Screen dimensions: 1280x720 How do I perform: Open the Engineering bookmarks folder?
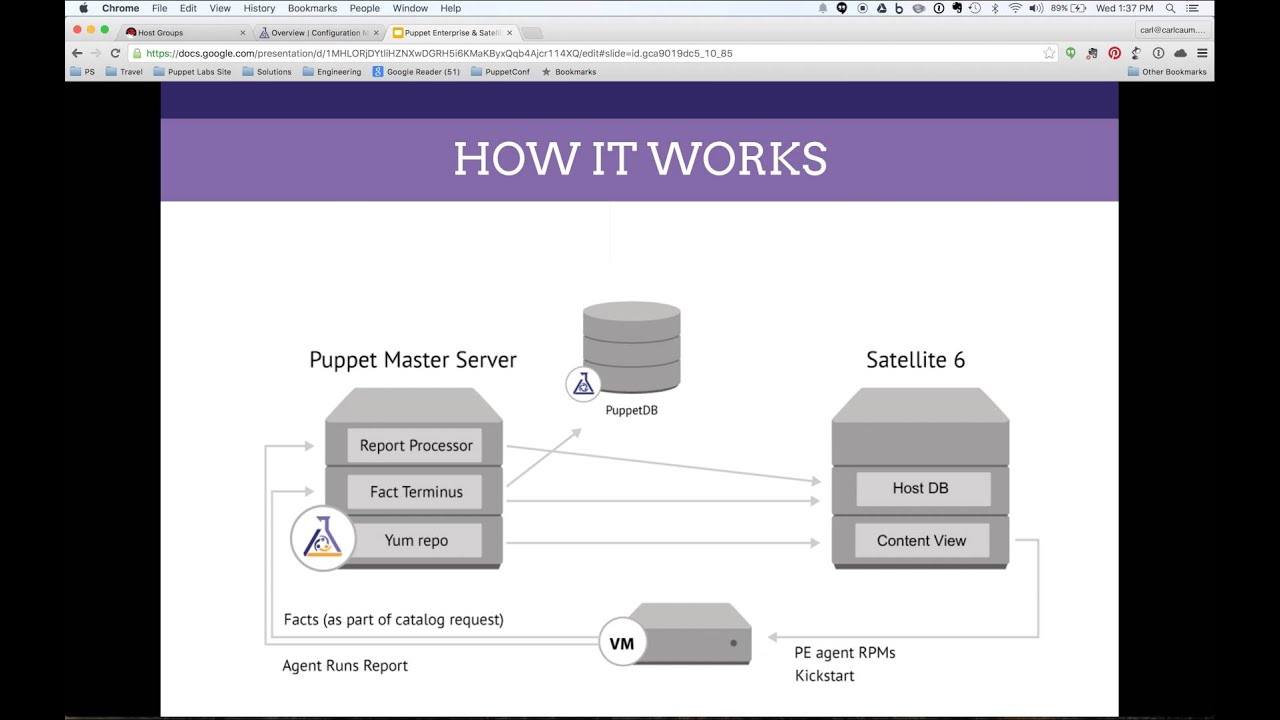[332, 72]
